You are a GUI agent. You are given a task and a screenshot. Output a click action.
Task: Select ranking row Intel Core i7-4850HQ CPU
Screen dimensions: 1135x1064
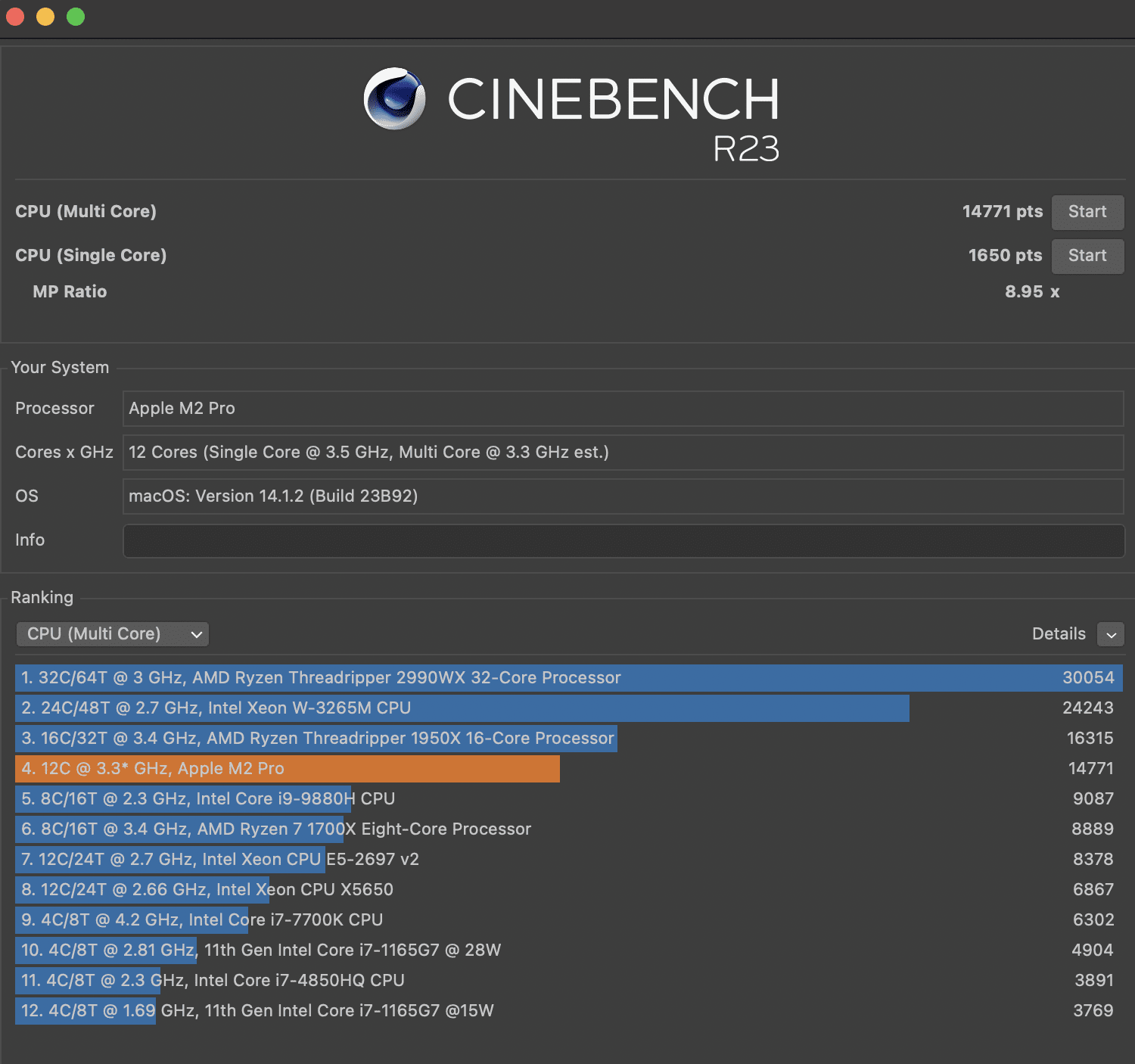coord(569,981)
